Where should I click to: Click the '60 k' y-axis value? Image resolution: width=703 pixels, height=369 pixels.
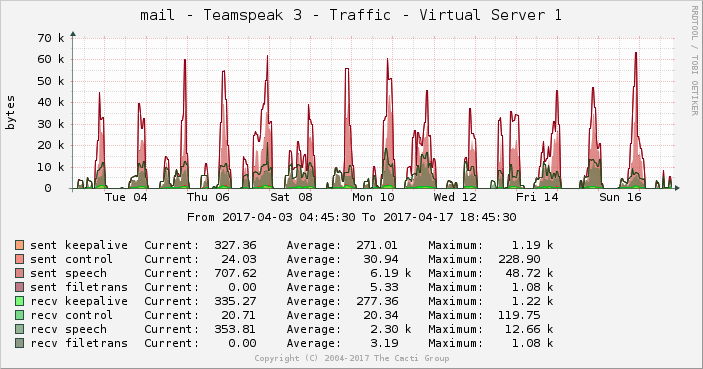click(51, 59)
